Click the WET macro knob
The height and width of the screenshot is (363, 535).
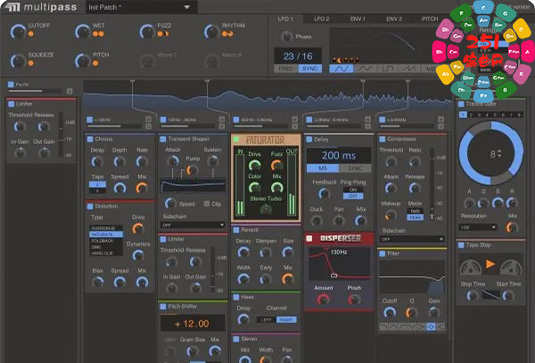click(82, 31)
